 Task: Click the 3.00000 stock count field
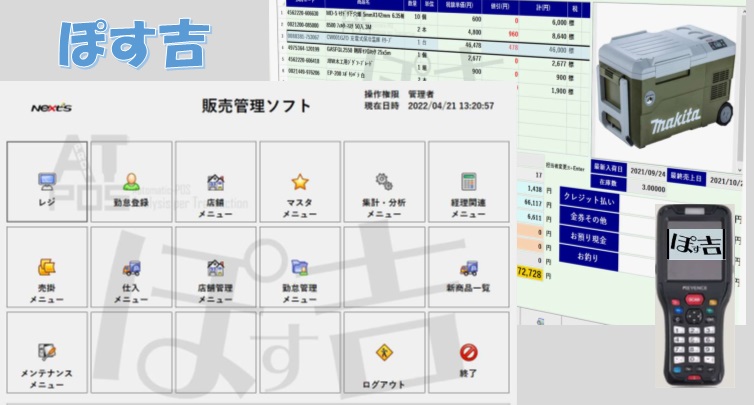(x=647, y=188)
